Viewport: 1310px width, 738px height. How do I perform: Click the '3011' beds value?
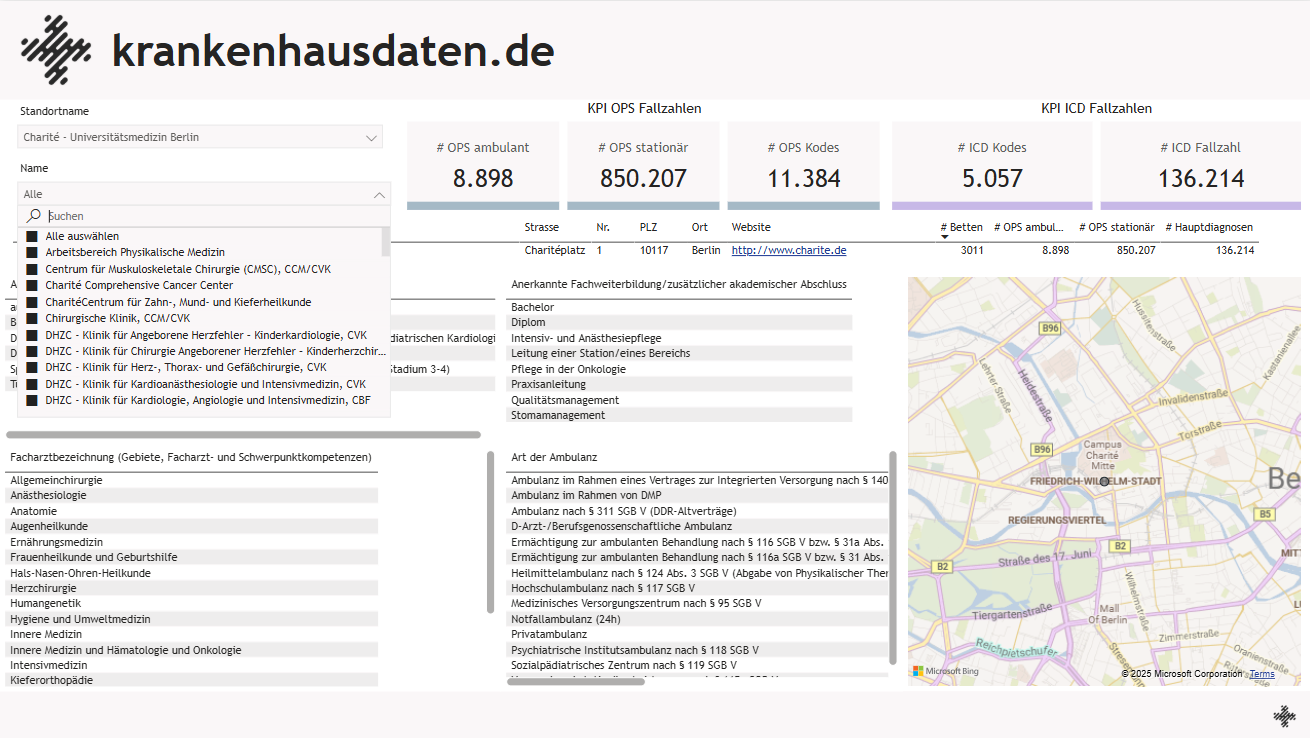tap(972, 250)
